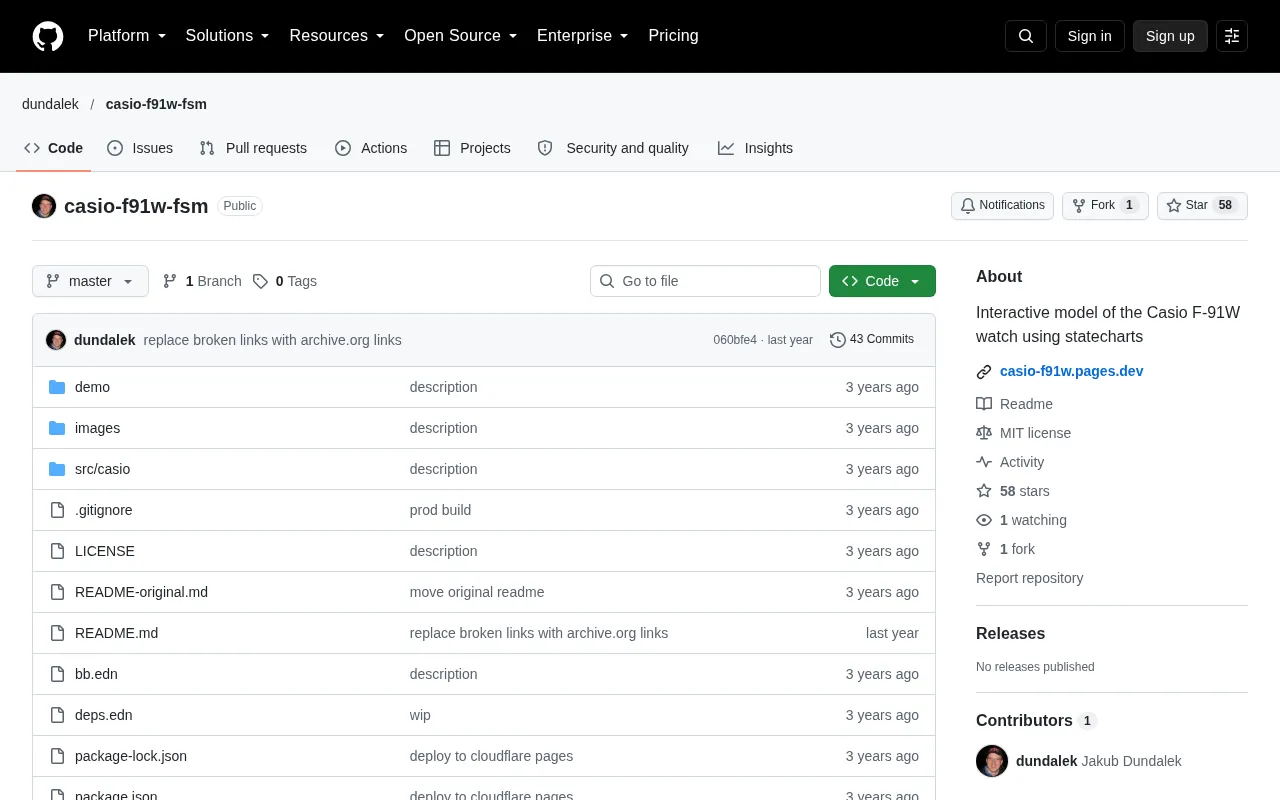Switch to the Pull requests tab
This screenshot has height=800, width=1280.
pos(253,148)
